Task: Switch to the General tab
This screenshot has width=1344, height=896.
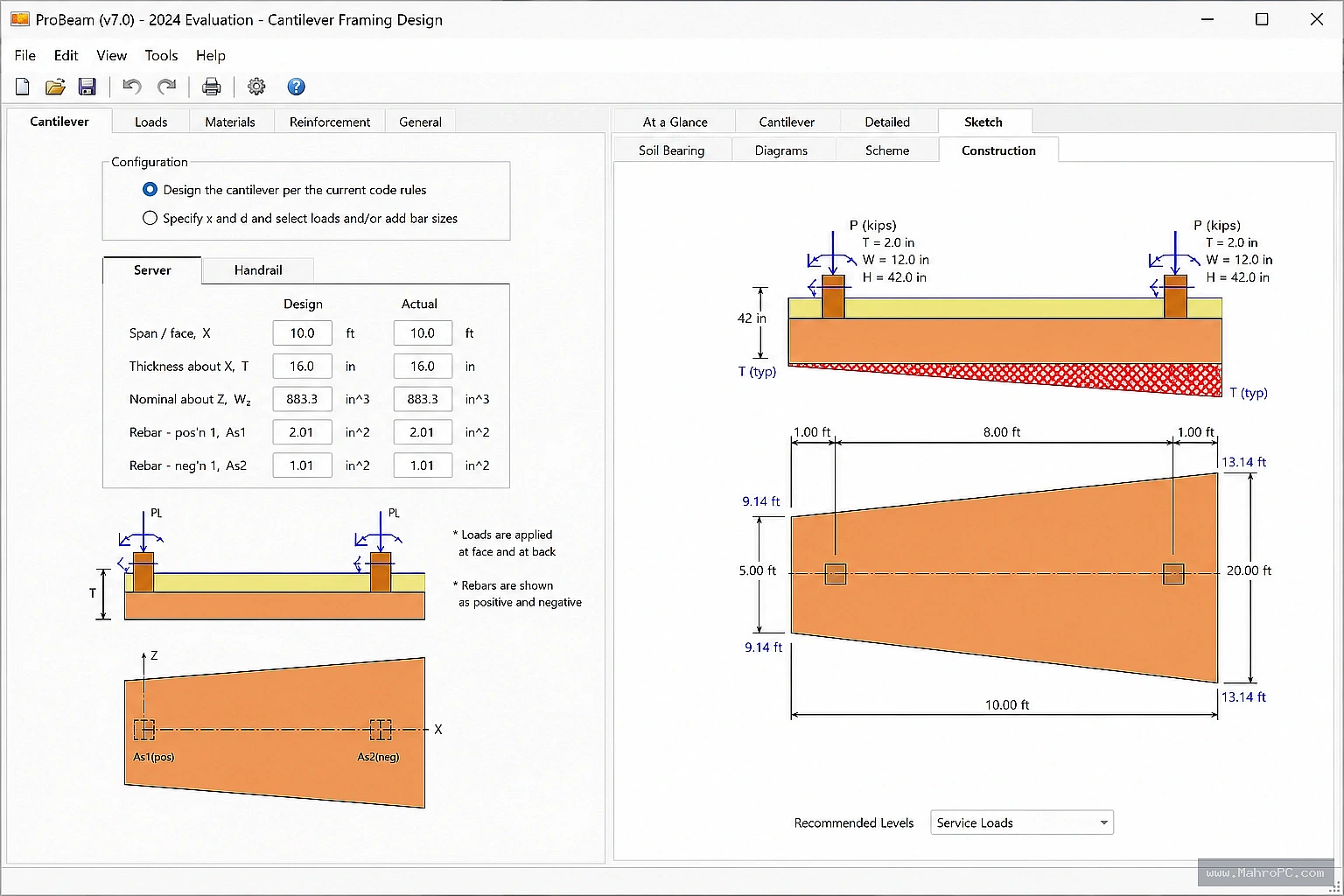Action: click(x=420, y=122)
